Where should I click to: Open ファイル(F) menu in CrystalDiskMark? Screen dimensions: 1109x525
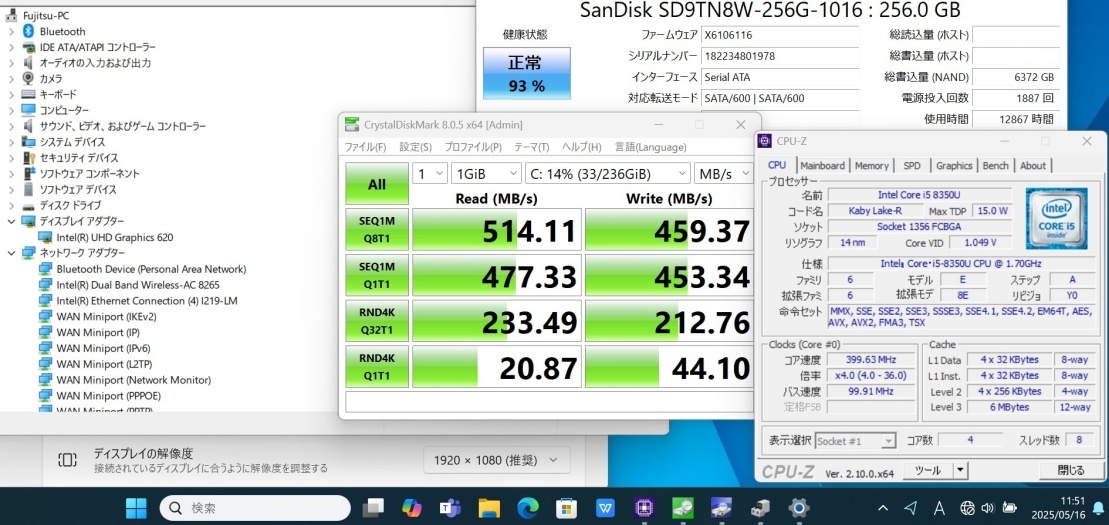pos(365,147)
